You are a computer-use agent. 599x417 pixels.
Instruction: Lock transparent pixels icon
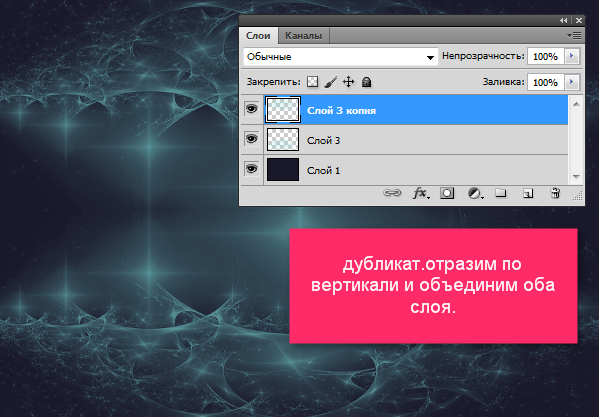[x=312, y=82]
